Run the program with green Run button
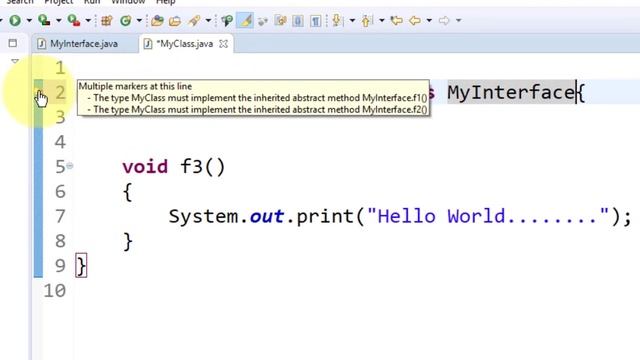Screen dimensions: 640x360 tap(15, 20)
